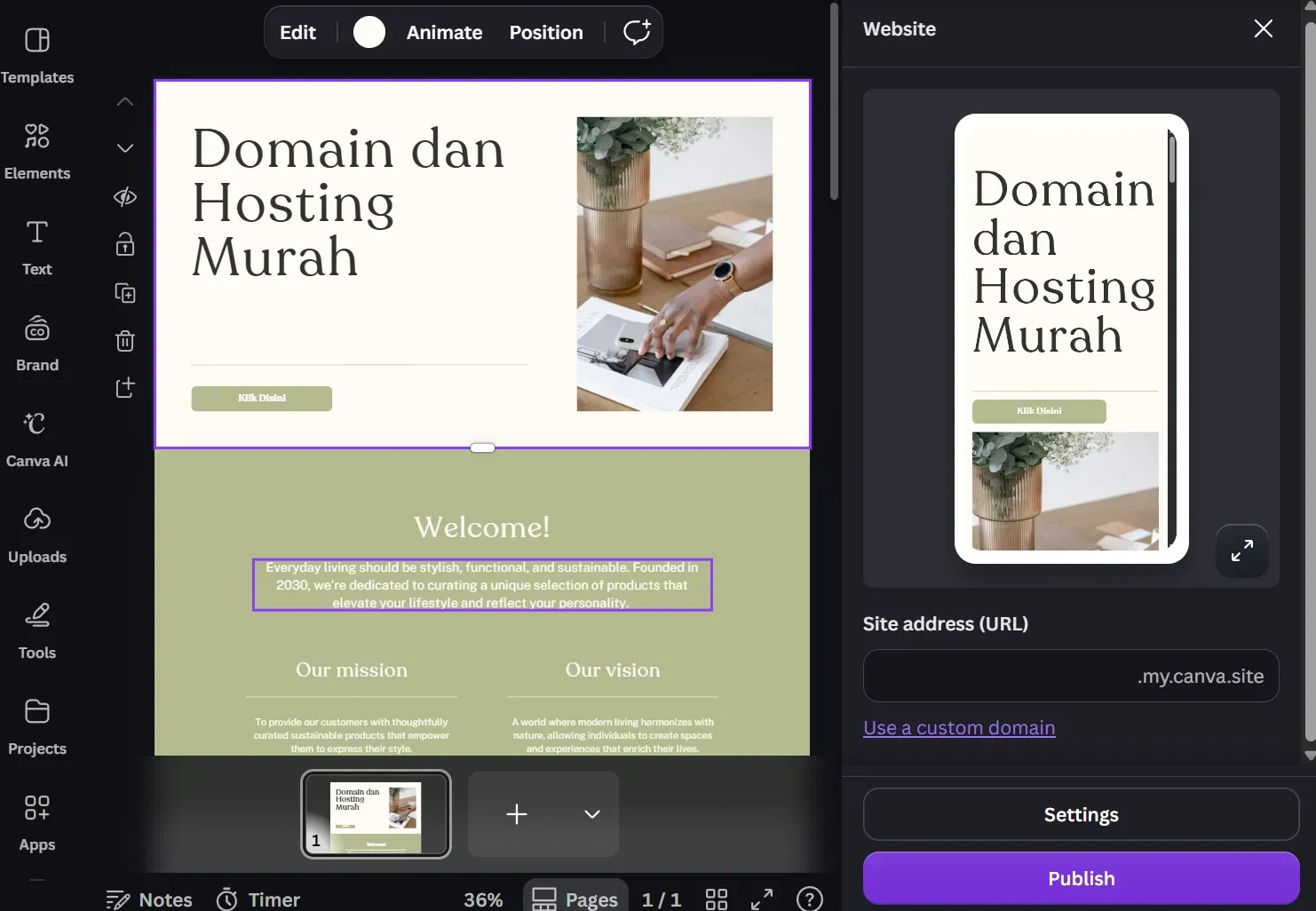Image resolution: width=1316 pixels, height=911 pixels.
Task: Open Canva AI panel
Action: (x=37, y=439)
